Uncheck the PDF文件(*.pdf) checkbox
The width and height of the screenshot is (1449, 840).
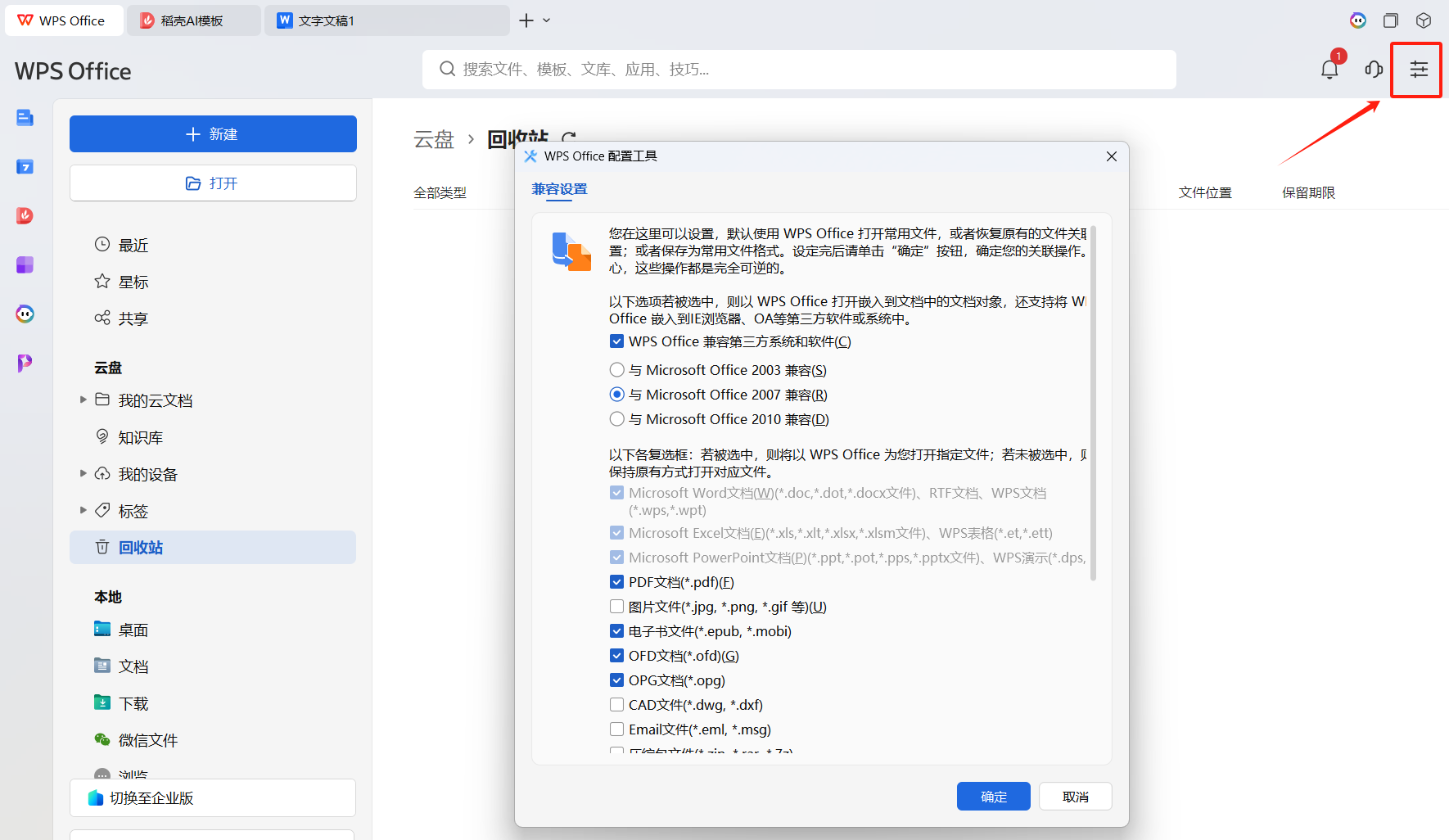(x=616, y=581)
